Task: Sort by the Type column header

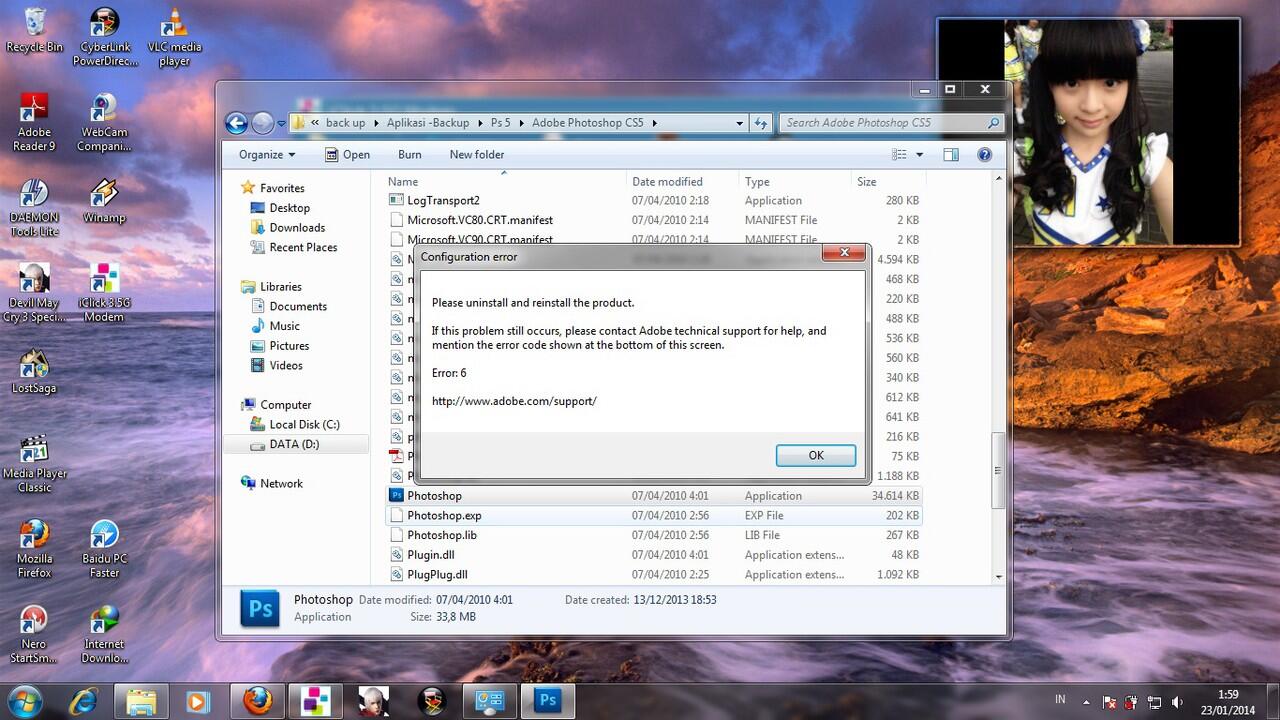Action: 796,182
